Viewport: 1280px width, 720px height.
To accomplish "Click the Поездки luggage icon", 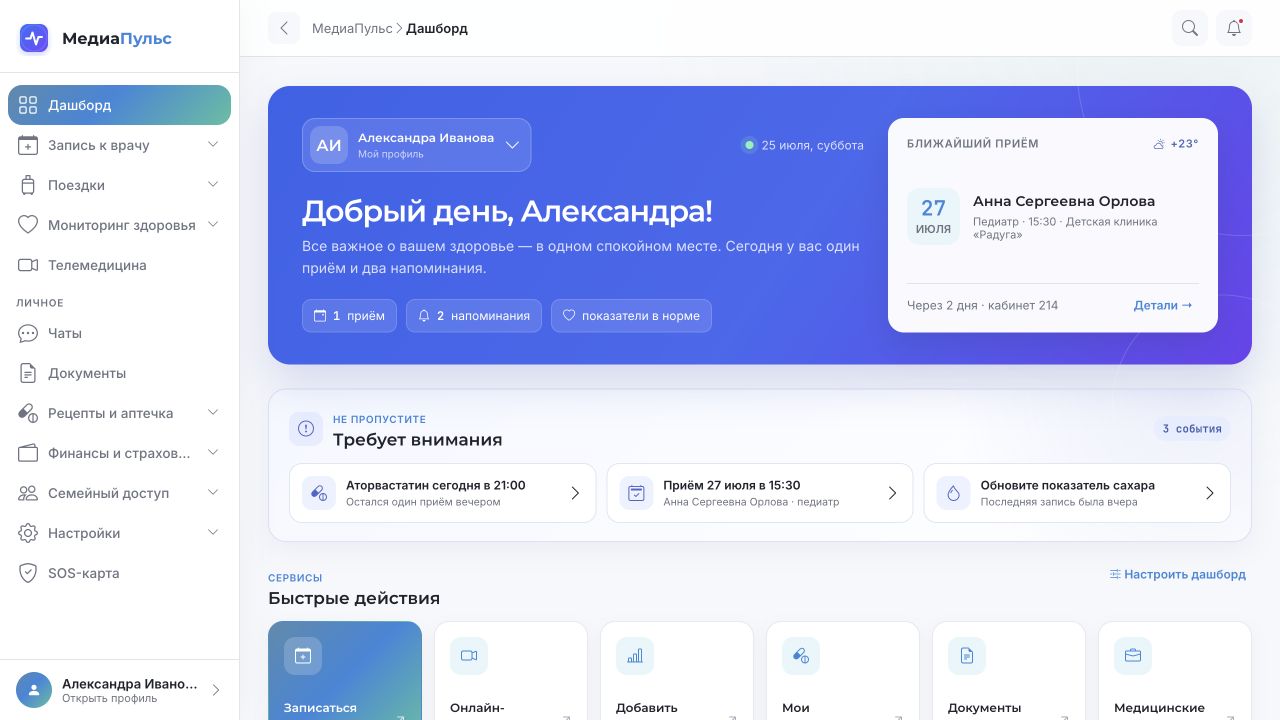I will [x=28, y=185].
